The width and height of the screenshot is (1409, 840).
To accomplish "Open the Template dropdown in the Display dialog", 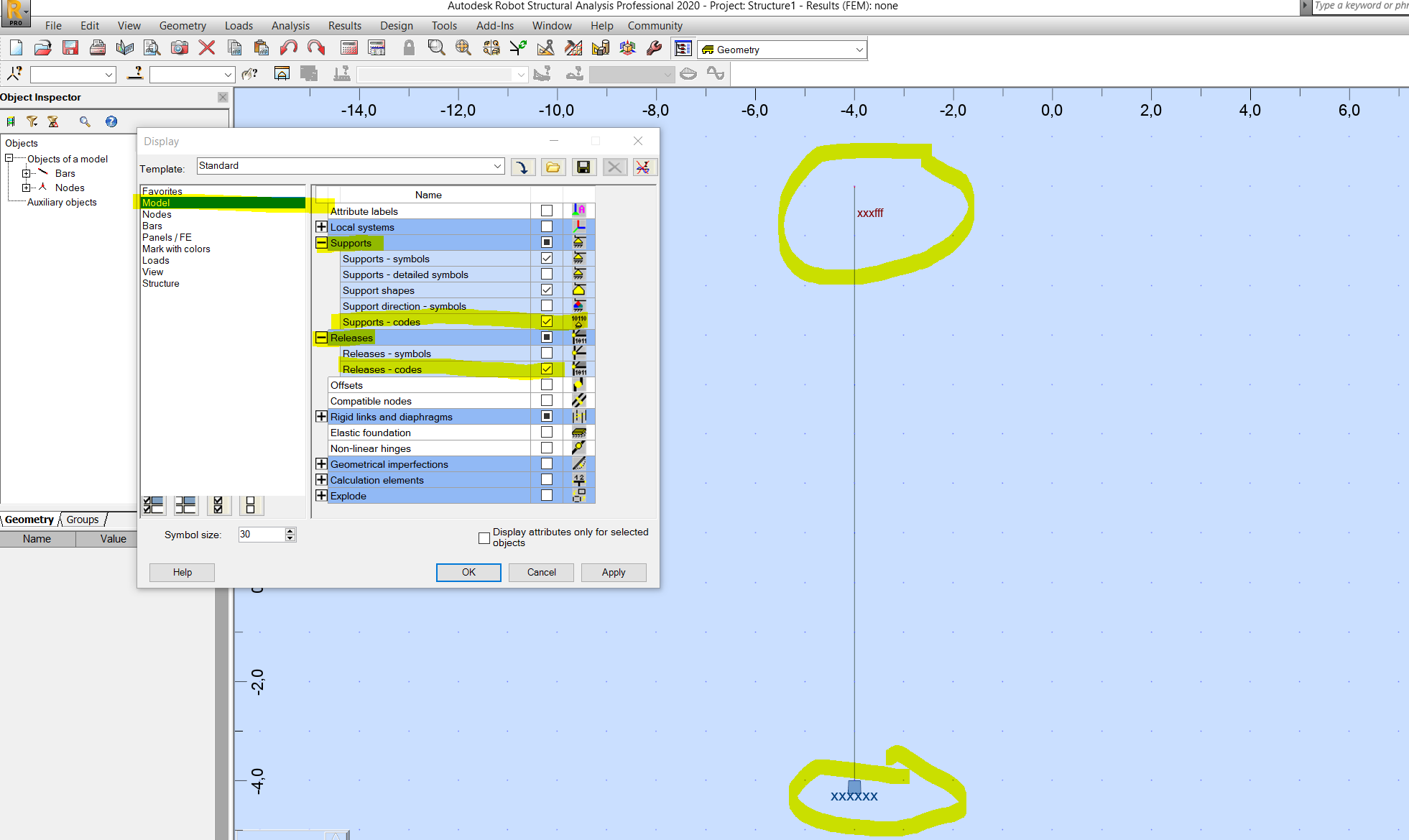I will pos(497,166).
